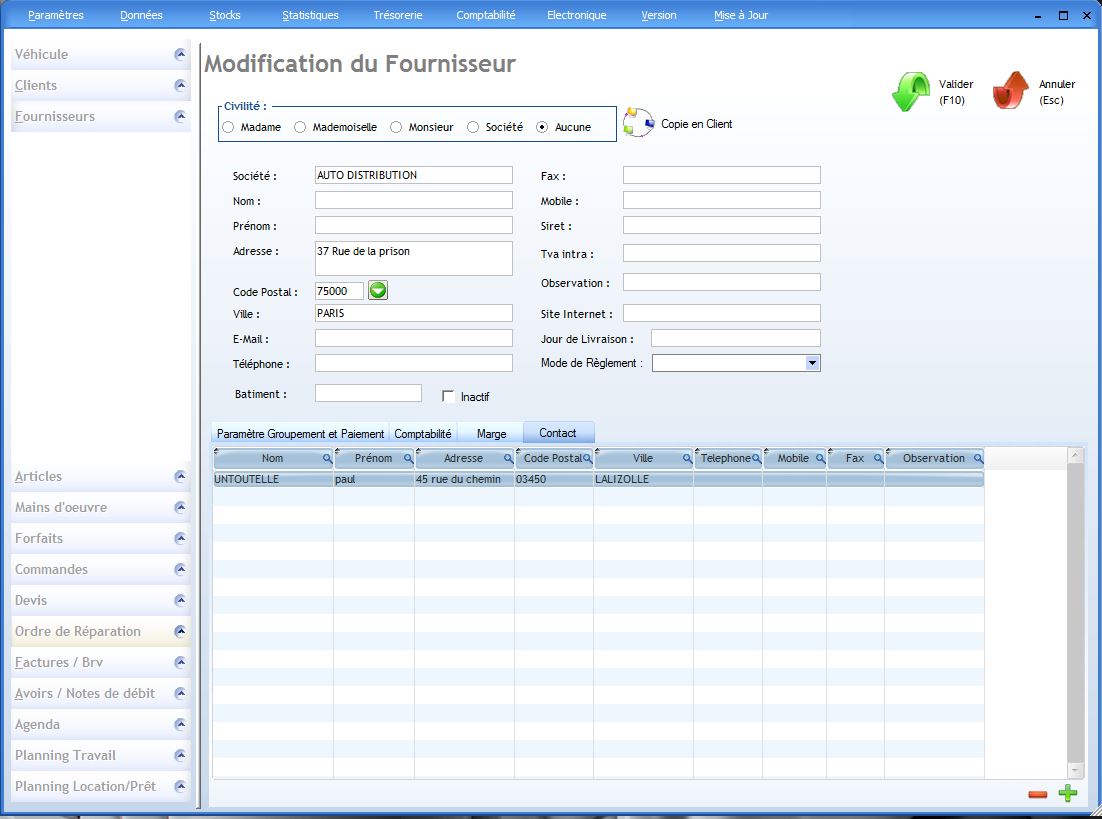Image resolution: width=1102 pixels, height=819 pixels.
Task: Expand the Factures / Brv section
Action: 180,662
